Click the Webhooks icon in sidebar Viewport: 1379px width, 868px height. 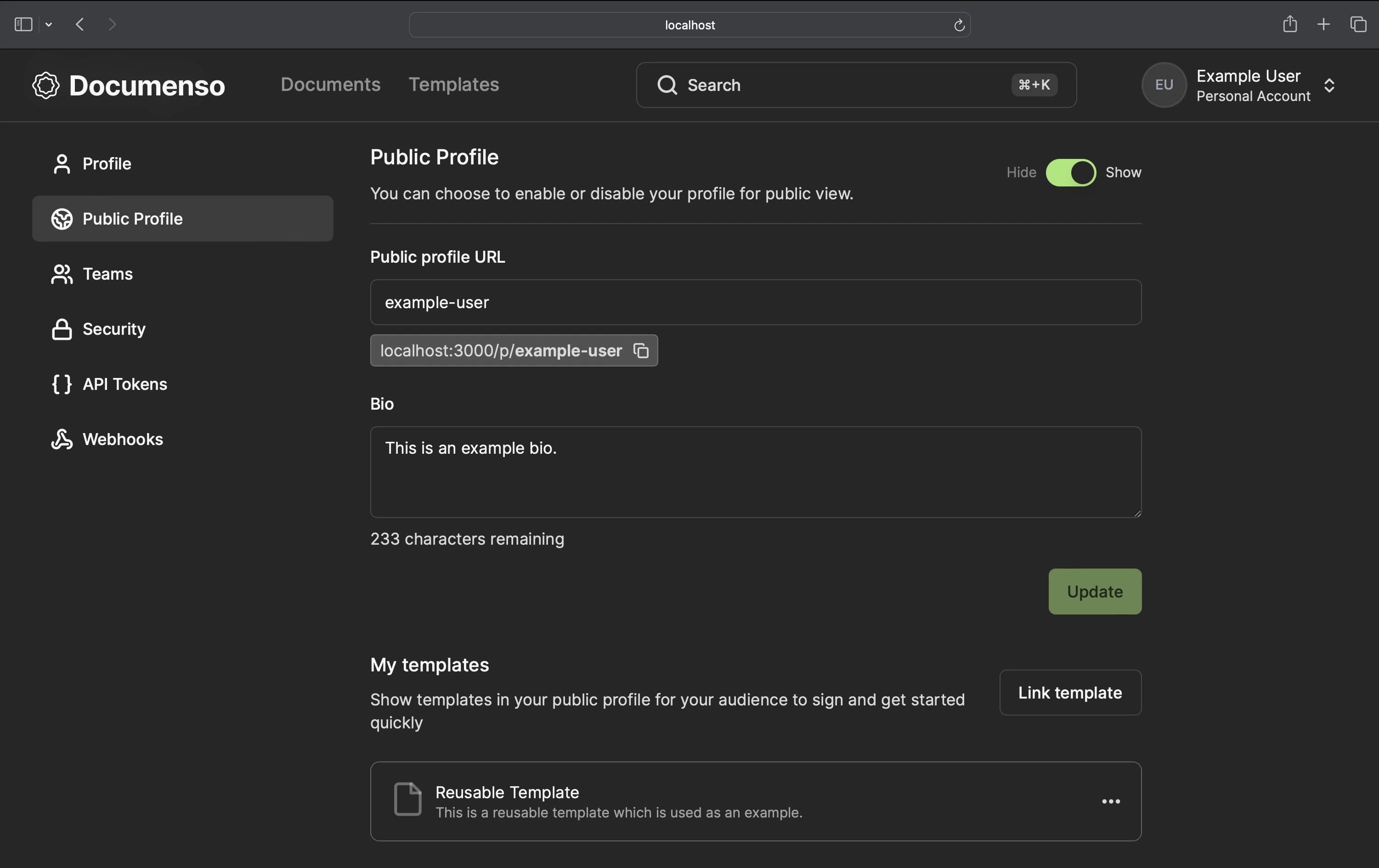tap(62, 439)
